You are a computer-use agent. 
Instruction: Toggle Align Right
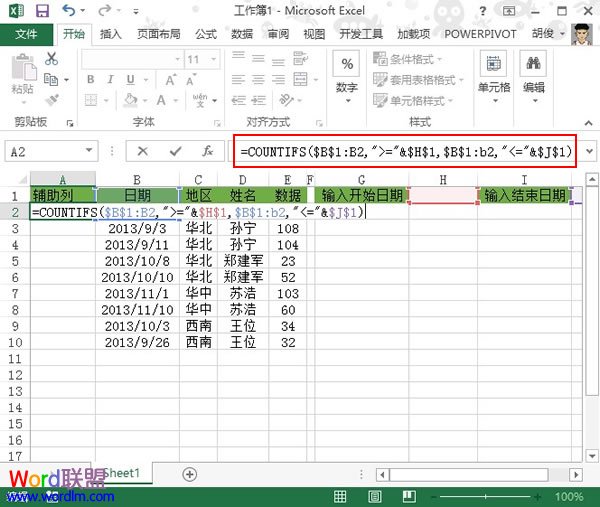[279, 80]
